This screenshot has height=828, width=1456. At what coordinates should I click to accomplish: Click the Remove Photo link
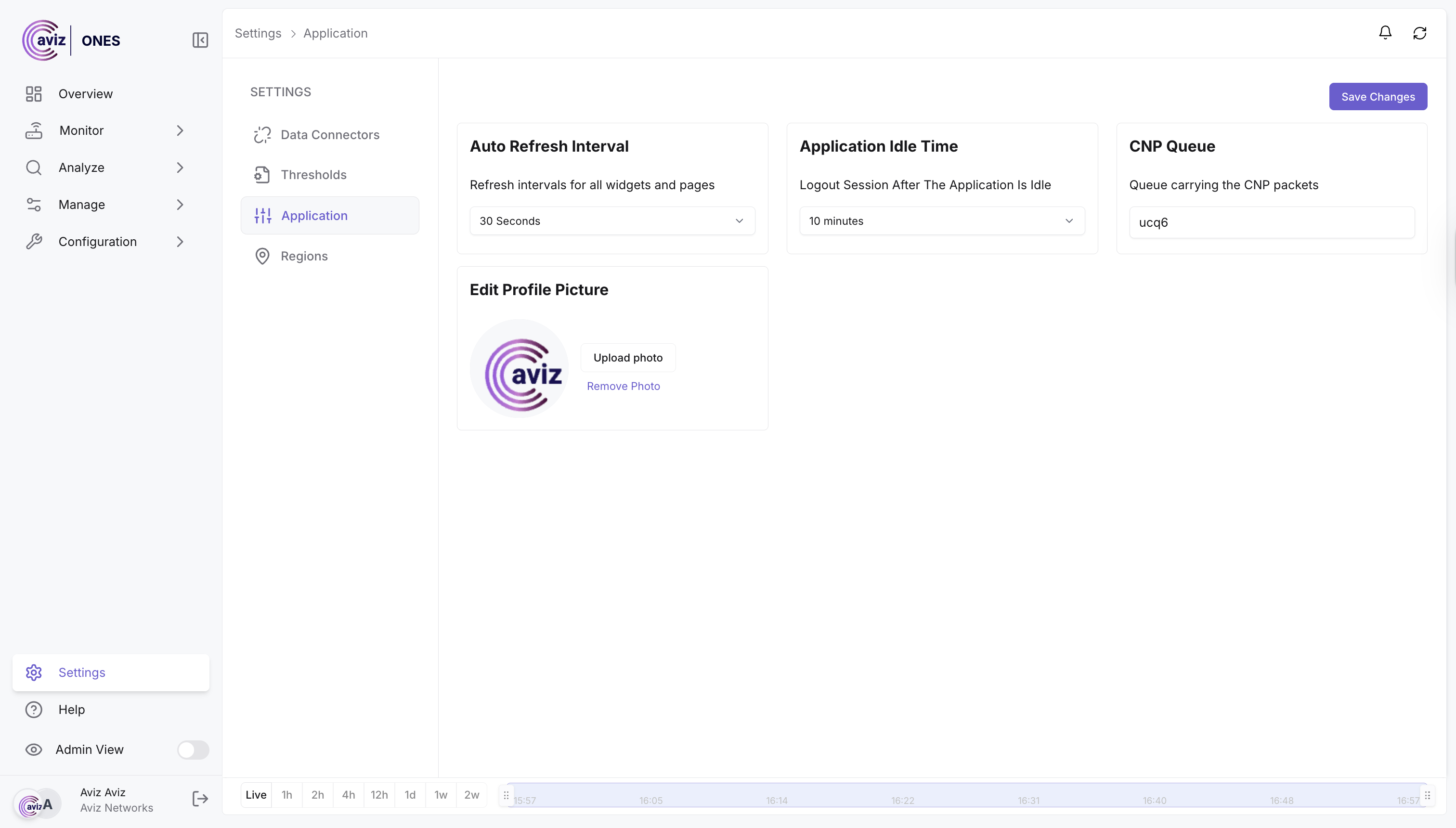pos(624,386)
